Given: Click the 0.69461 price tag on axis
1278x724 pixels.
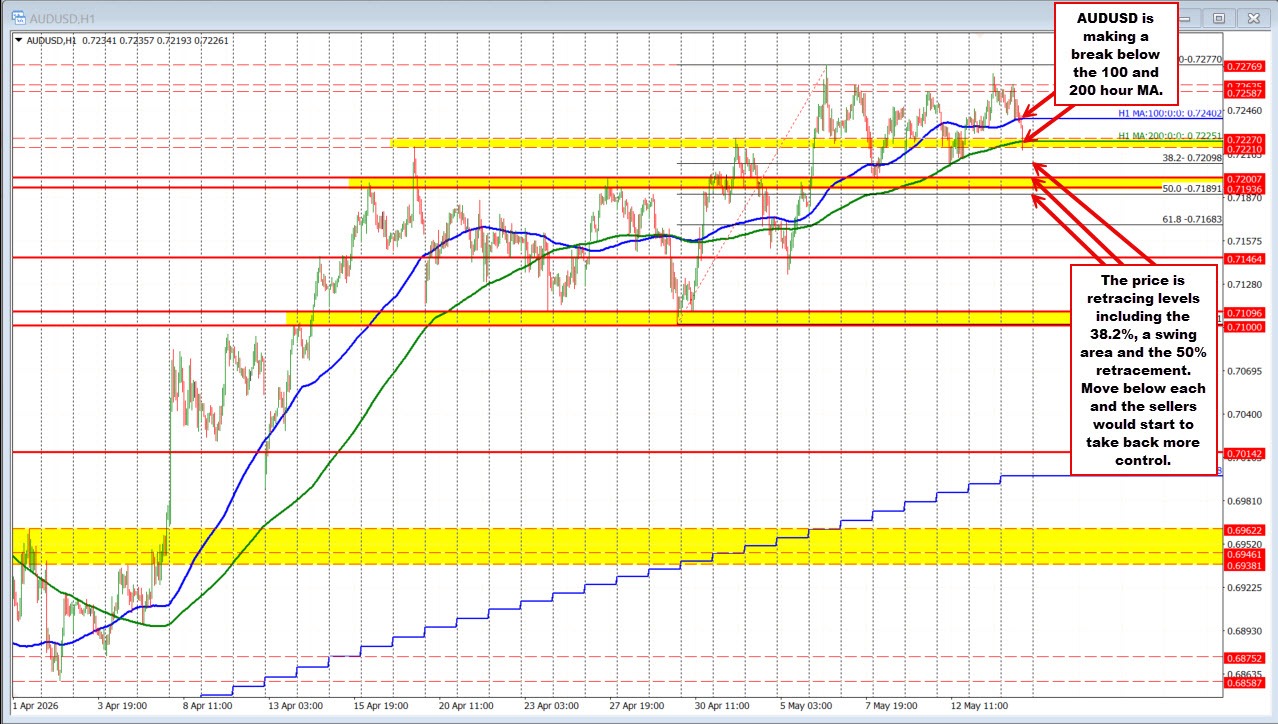Looking at the screenshot, I should click(1246, 553).
